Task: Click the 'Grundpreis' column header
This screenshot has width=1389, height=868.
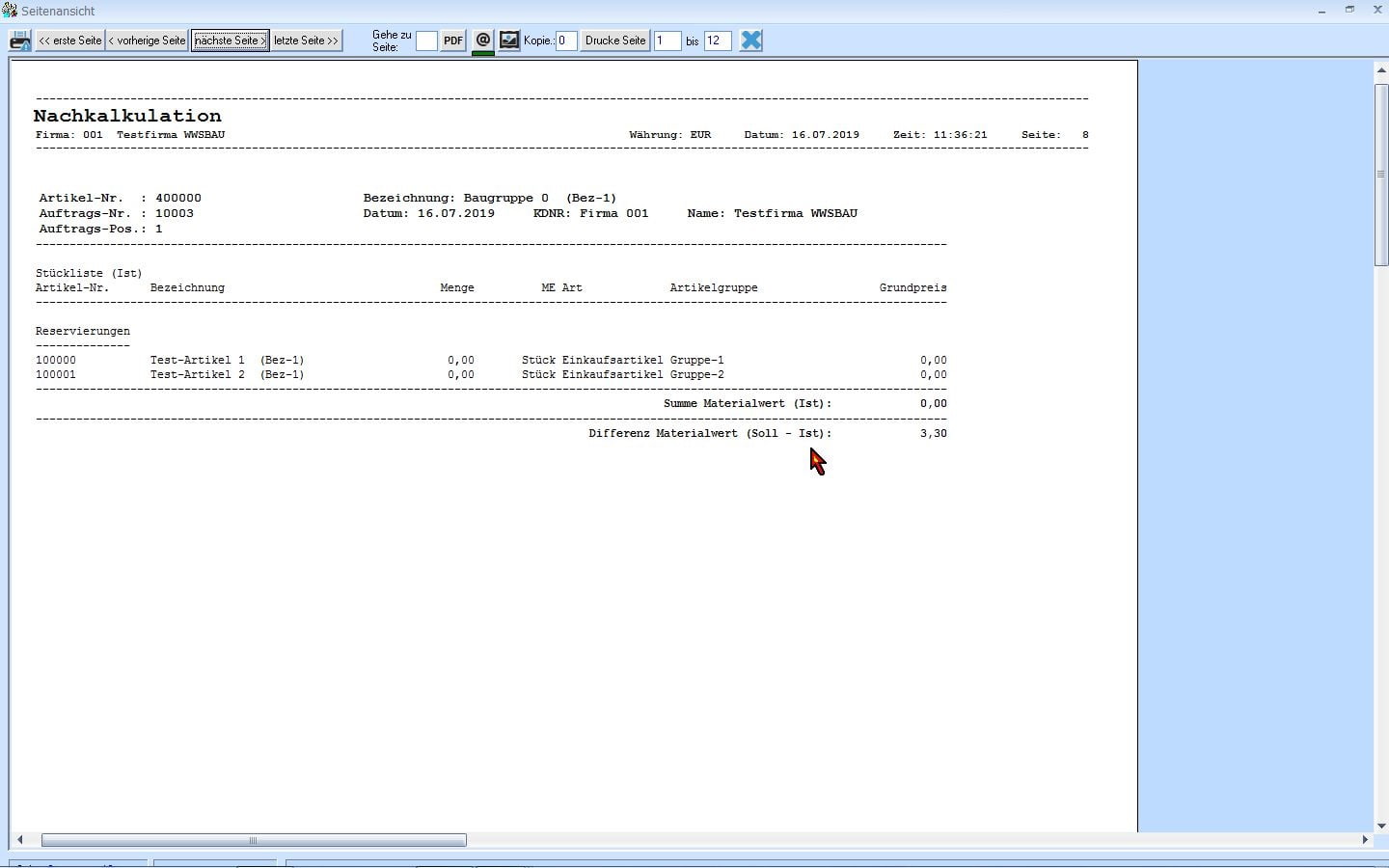Action: coord(912,287)
